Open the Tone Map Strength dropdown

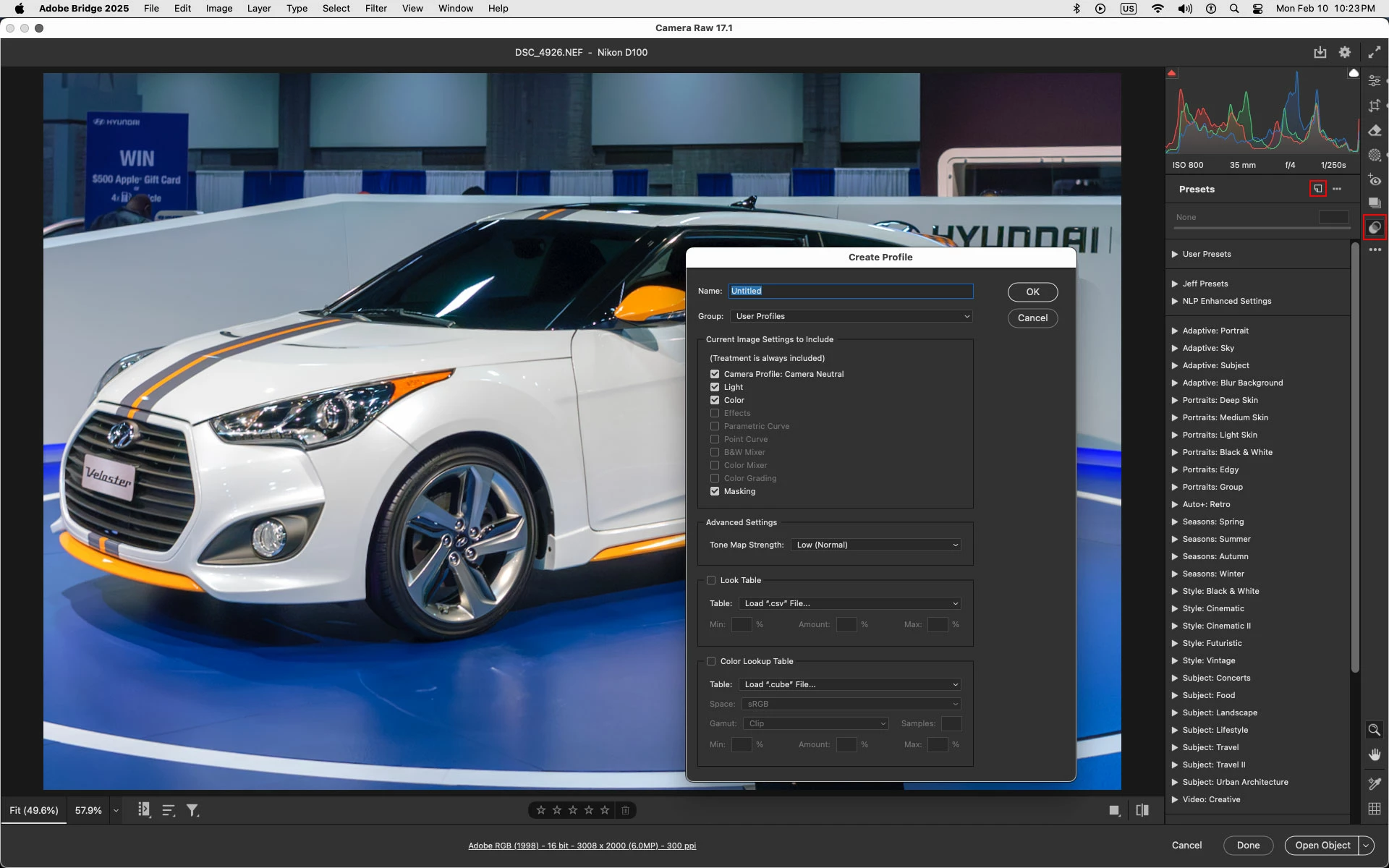pyautogui.click(x=876, y=545)
